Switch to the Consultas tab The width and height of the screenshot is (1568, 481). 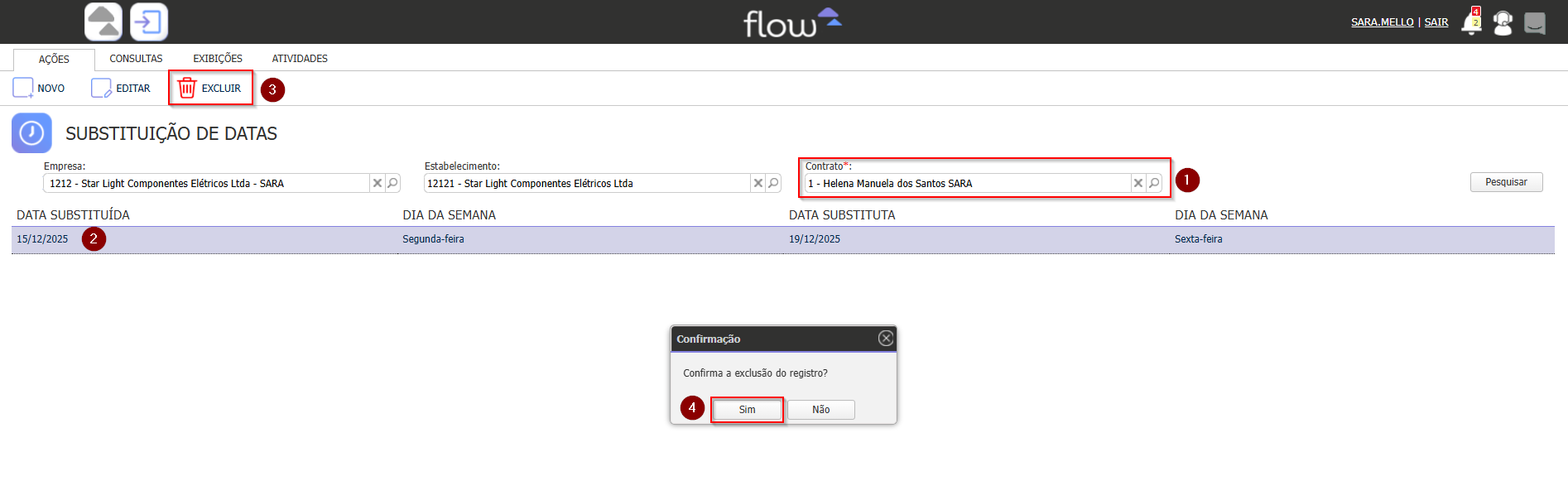(136, 59)
